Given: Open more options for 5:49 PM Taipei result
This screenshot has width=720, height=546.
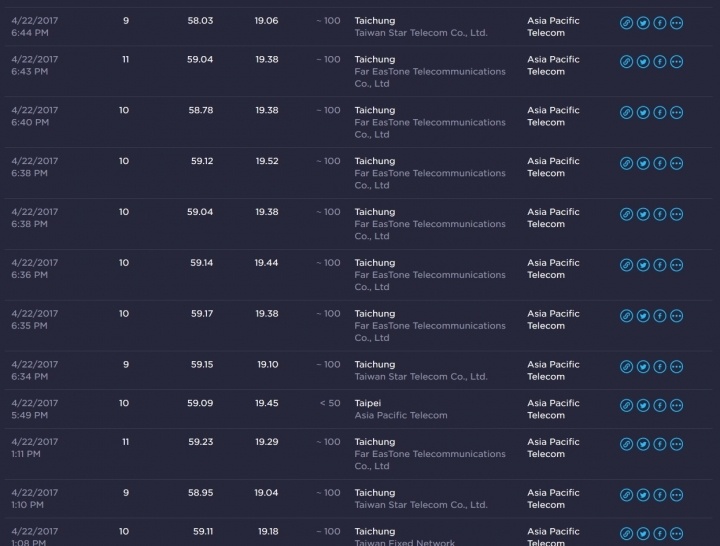Looking at the screenshot, I should tap(676, 405).
